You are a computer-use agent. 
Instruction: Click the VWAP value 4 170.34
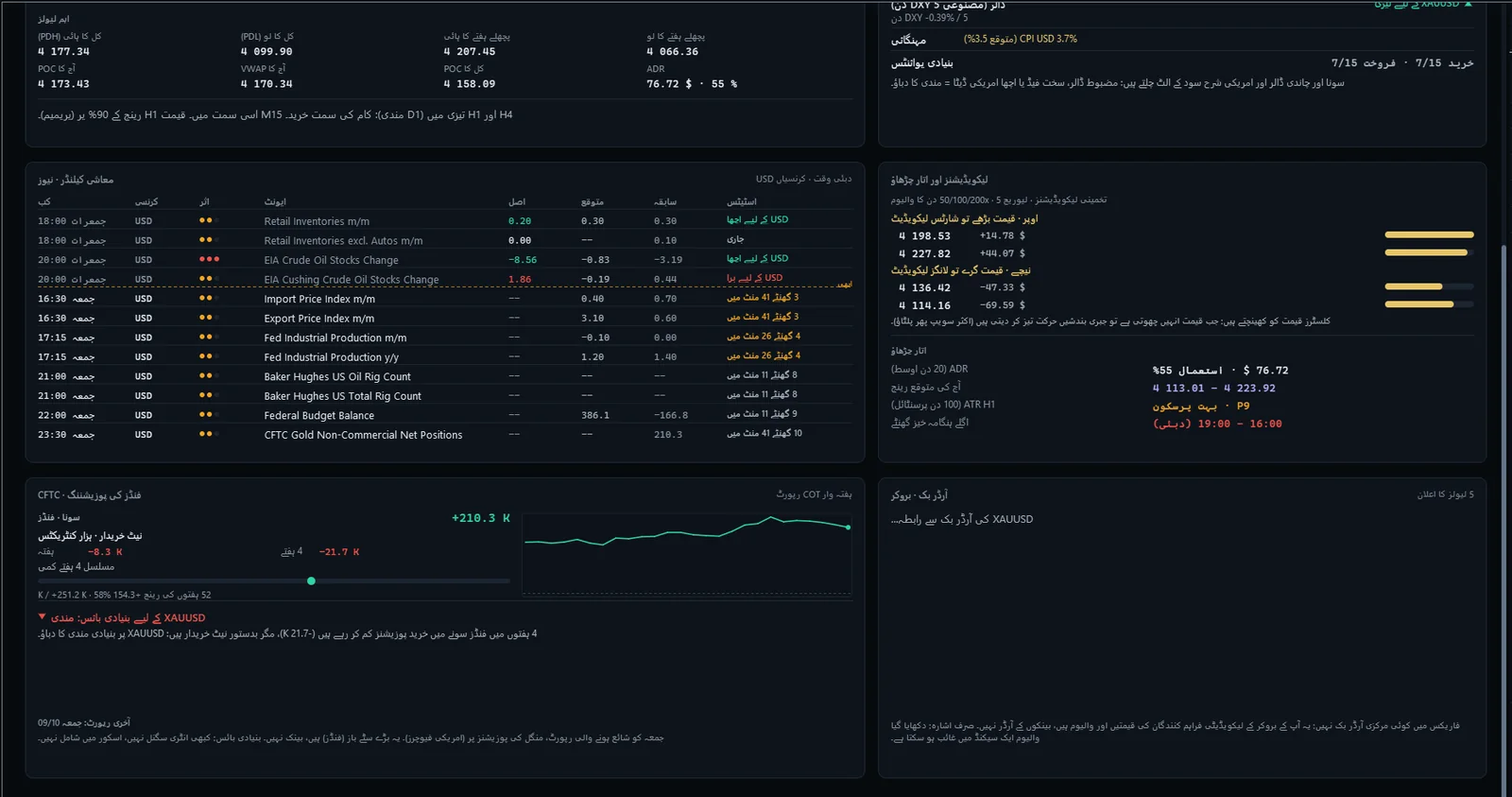click(x=266, y=84)
